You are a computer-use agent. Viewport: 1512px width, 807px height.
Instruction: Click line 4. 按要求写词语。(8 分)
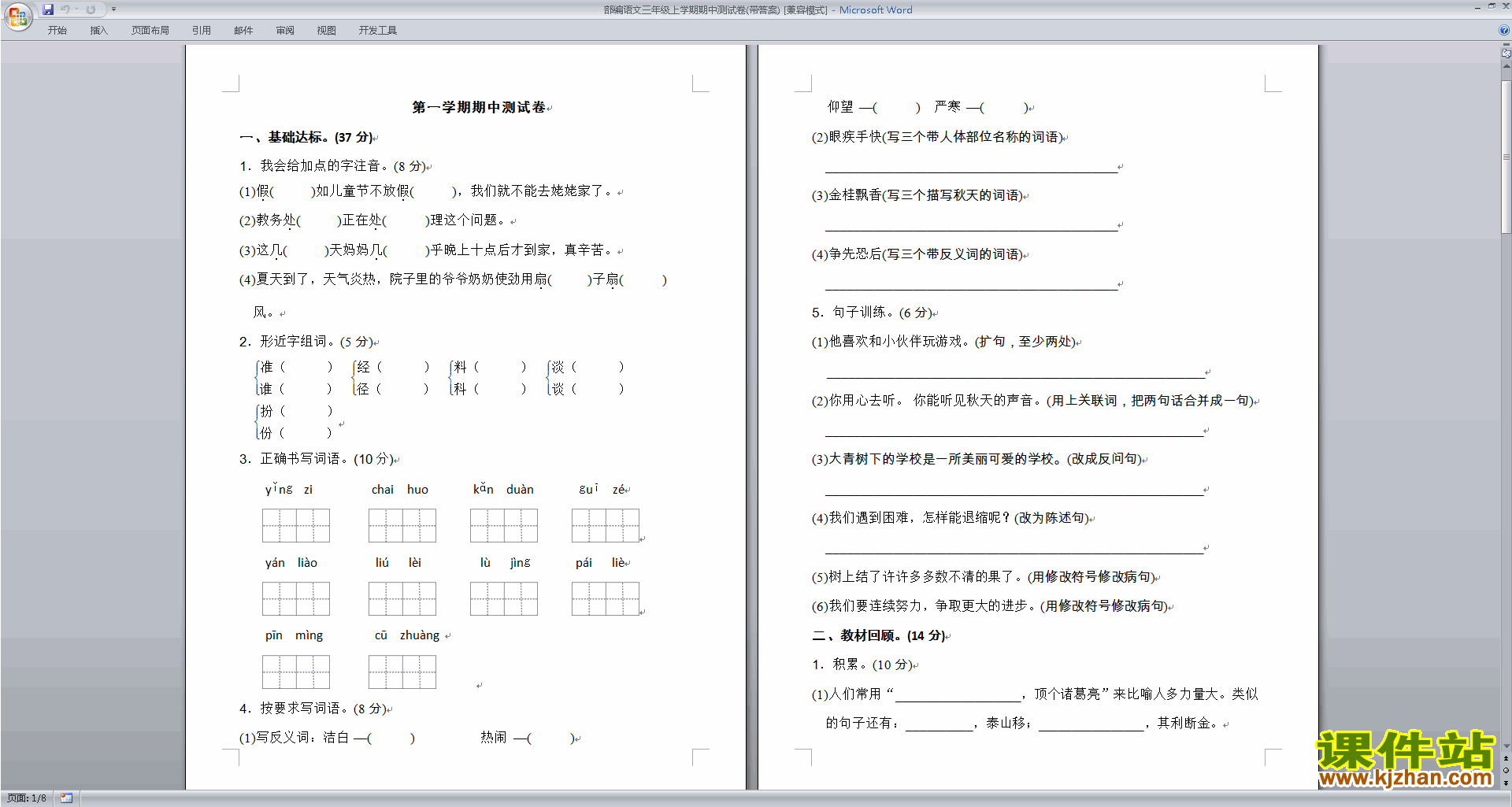(x=313, y=709)
